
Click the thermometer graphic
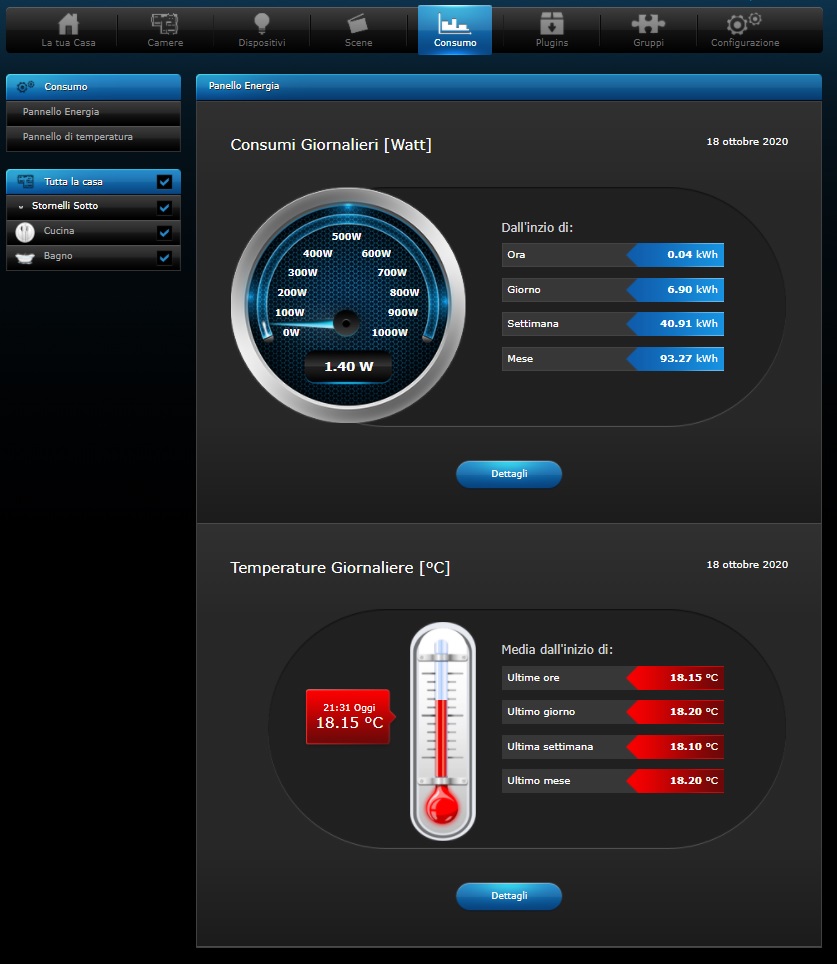coord(442,731)
